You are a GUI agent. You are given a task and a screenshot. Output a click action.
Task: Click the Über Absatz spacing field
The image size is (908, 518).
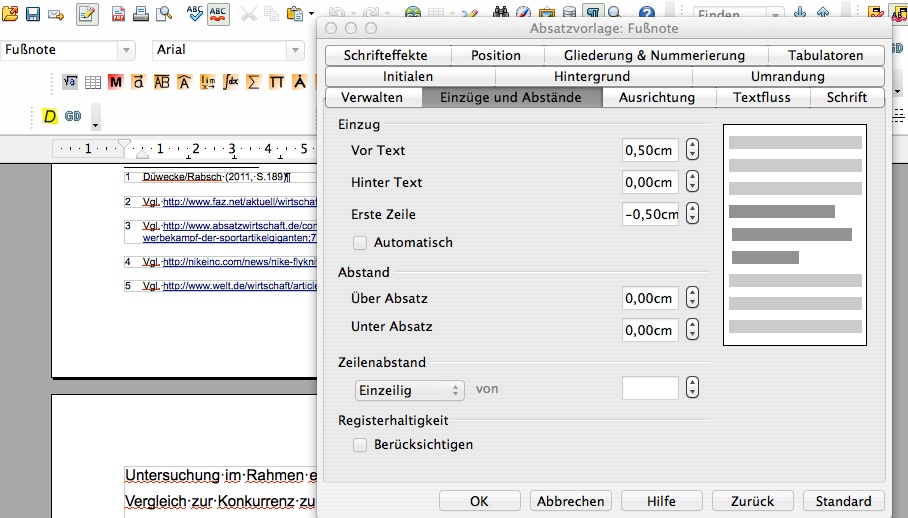tap(650, 298)
